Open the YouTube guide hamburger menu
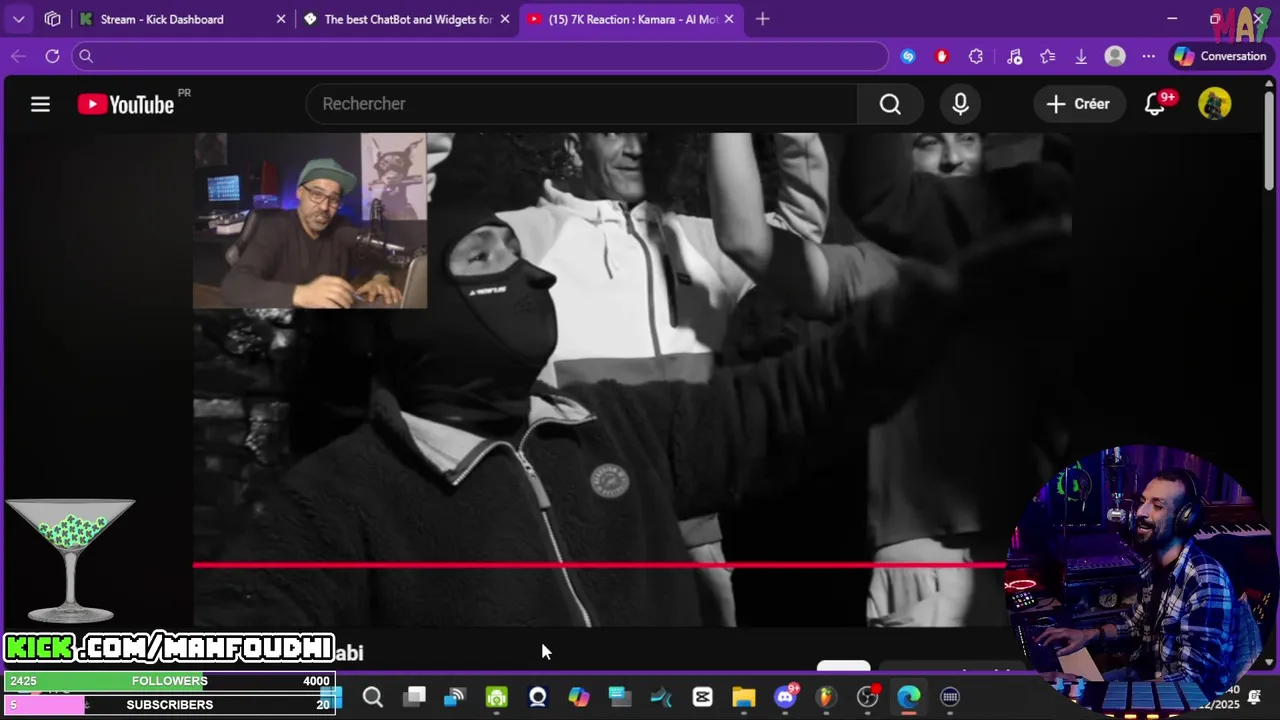This screenshot has width=1280, height=720. (40, 104)
